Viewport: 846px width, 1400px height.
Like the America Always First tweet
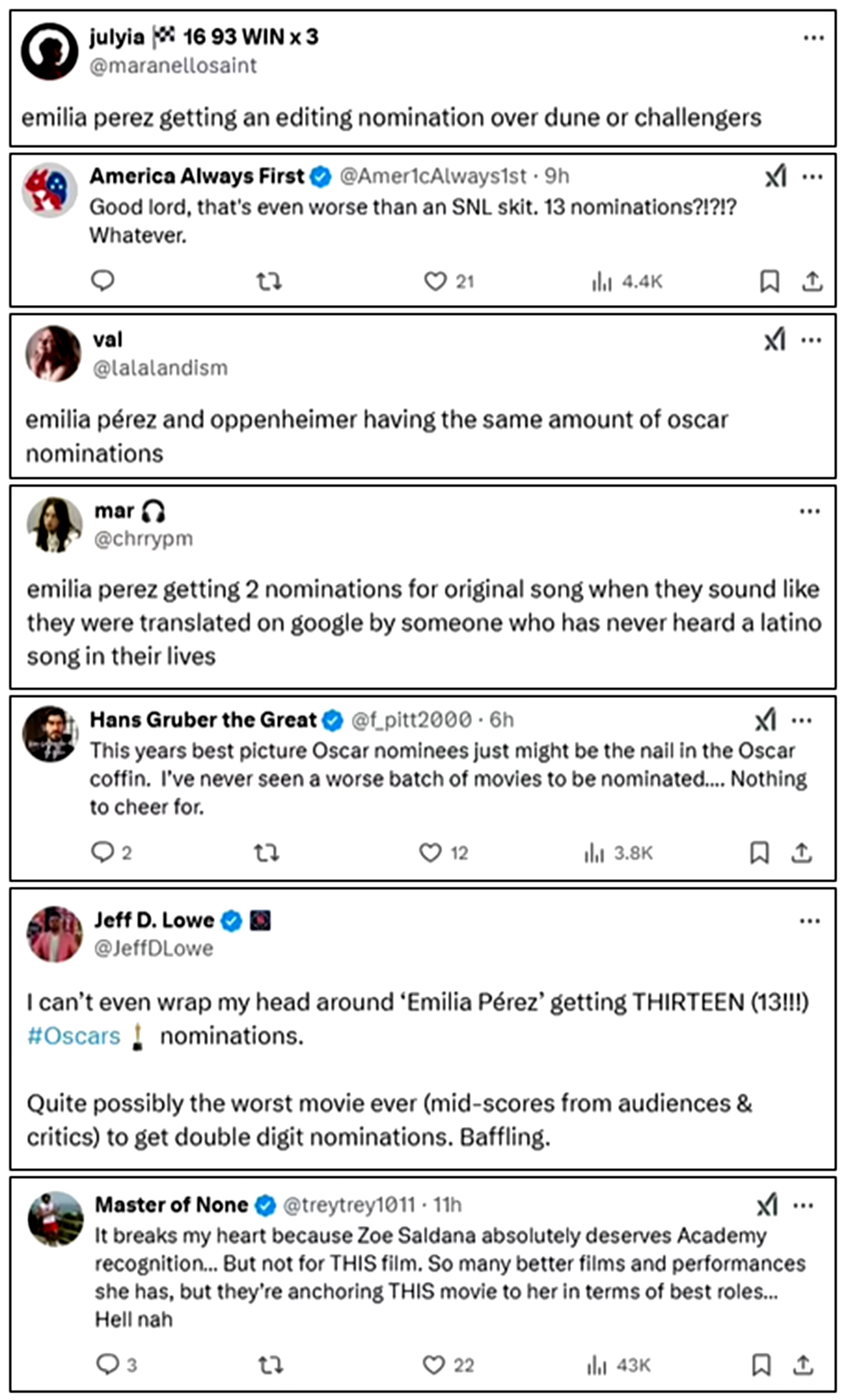click(x=435, y=281)
